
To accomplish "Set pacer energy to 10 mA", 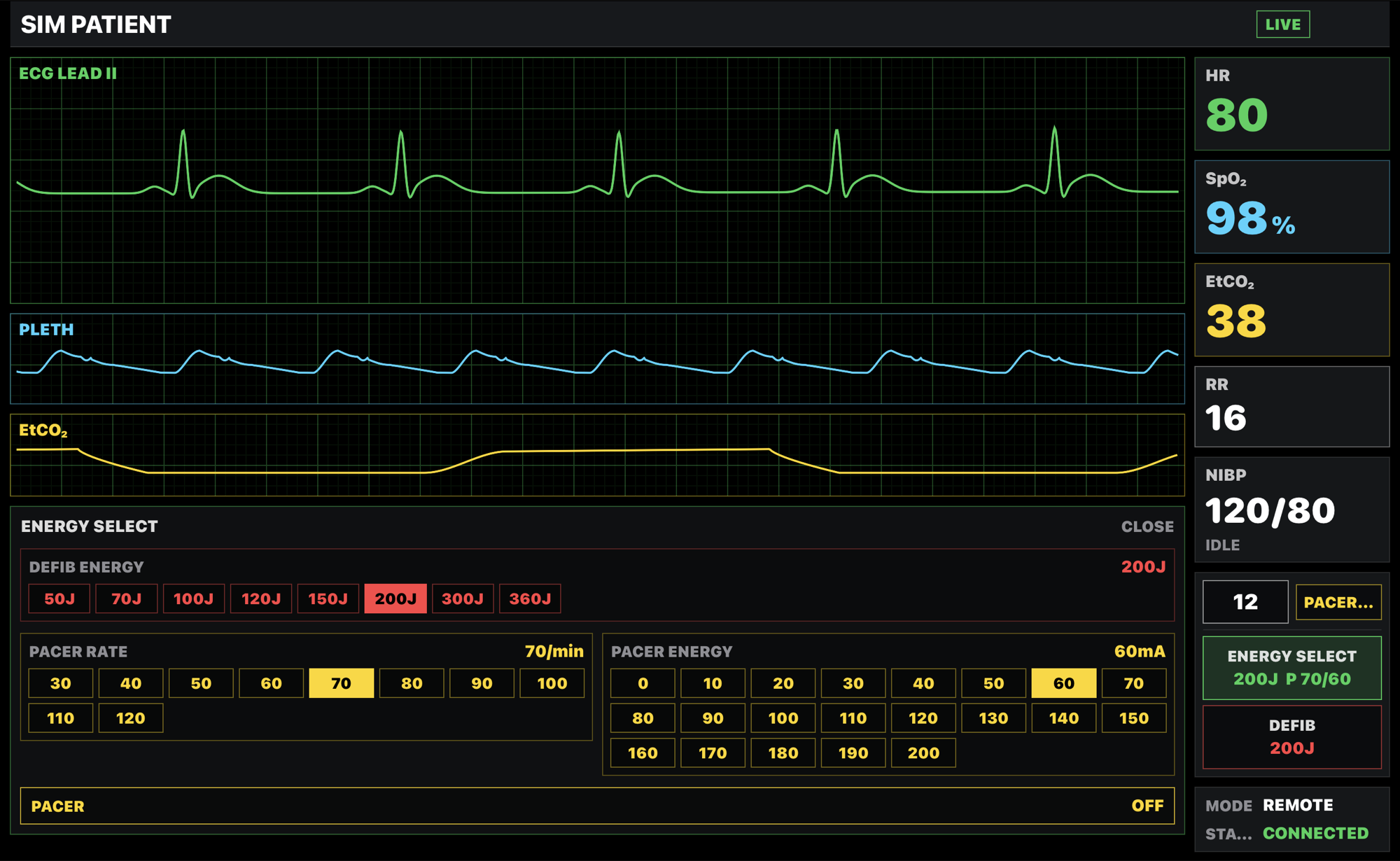I will click(x=713, y=683).
